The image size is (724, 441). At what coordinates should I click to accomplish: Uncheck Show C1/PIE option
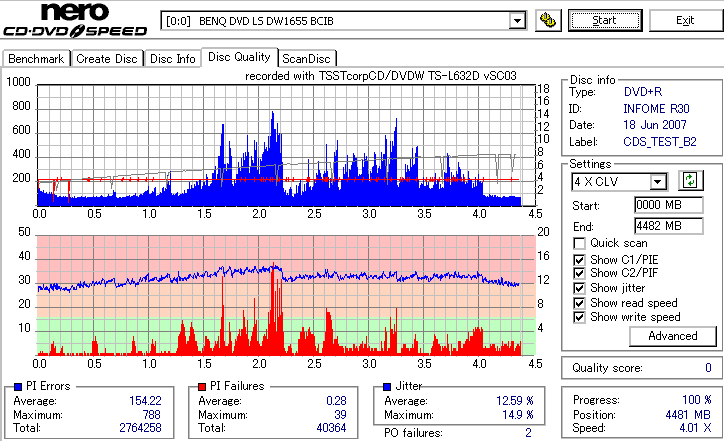(579, 260)
